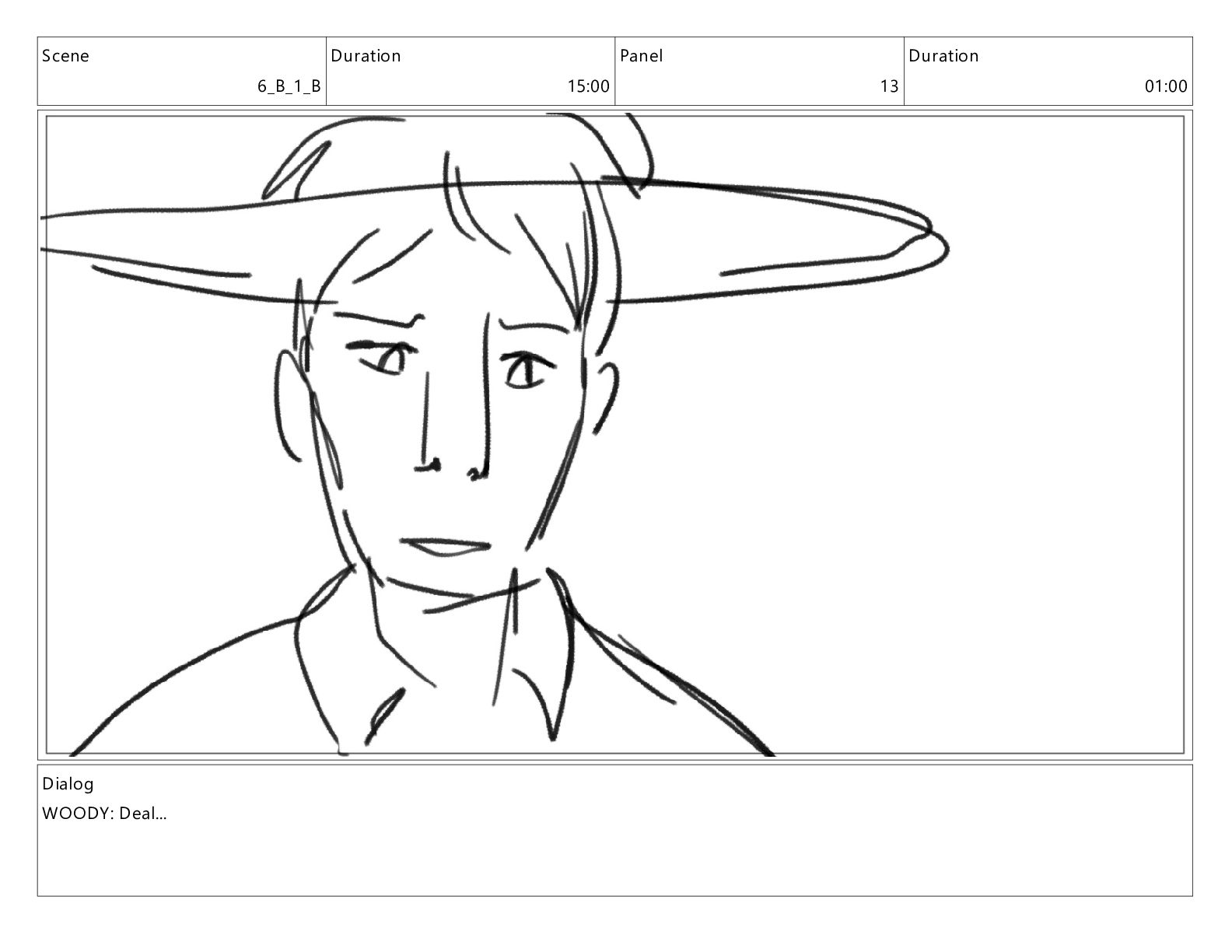Click the storyboard sketch of Woody
Screen dimensions: 1232x952
coord(614,435)
